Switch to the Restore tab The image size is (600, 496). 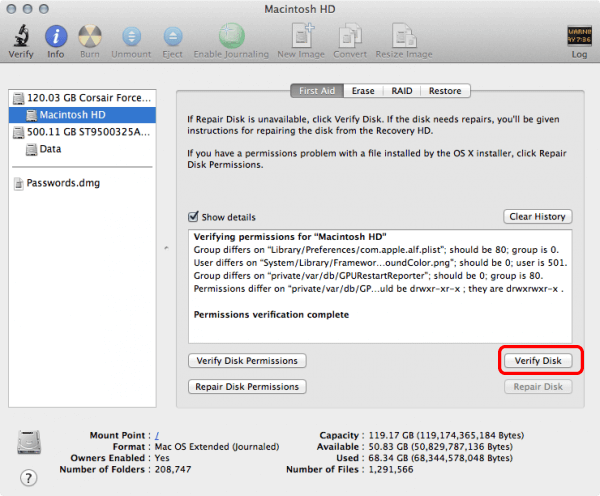(445, 91)
